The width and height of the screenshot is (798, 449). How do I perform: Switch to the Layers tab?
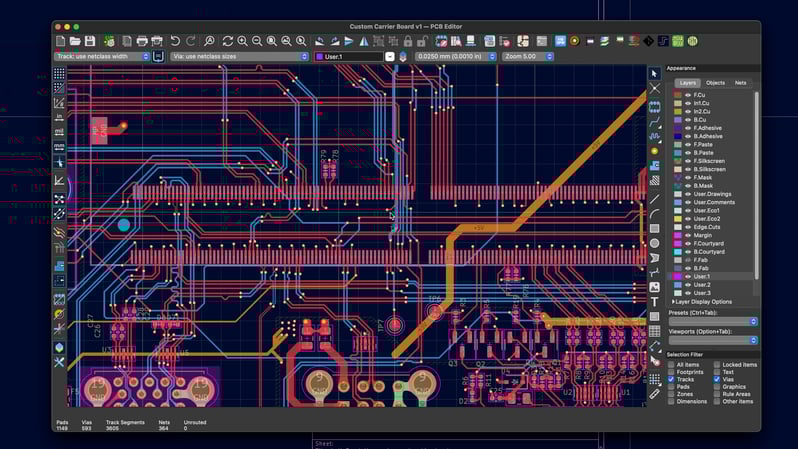click(x=688, y=83)
